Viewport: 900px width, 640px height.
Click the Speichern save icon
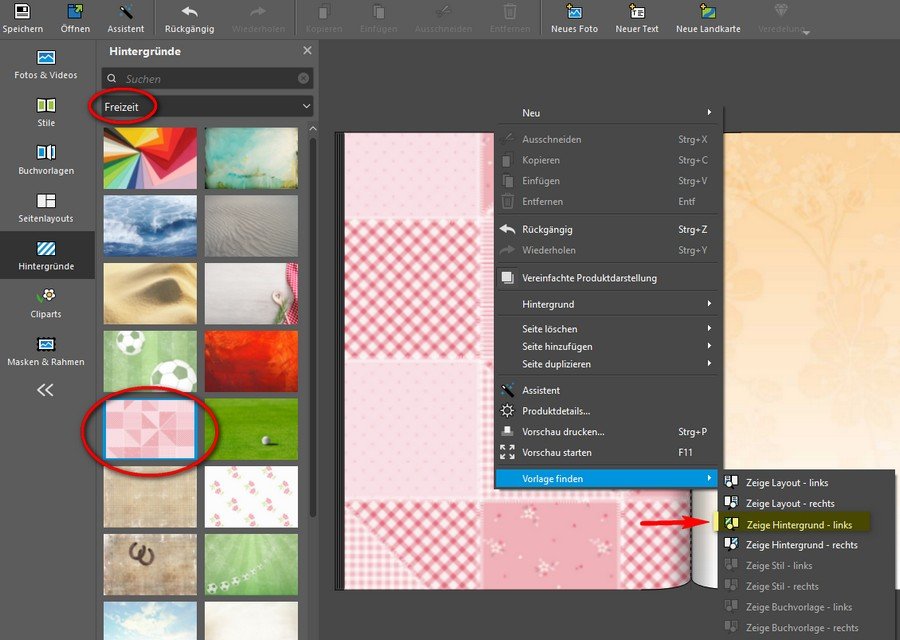click(22, 13)
